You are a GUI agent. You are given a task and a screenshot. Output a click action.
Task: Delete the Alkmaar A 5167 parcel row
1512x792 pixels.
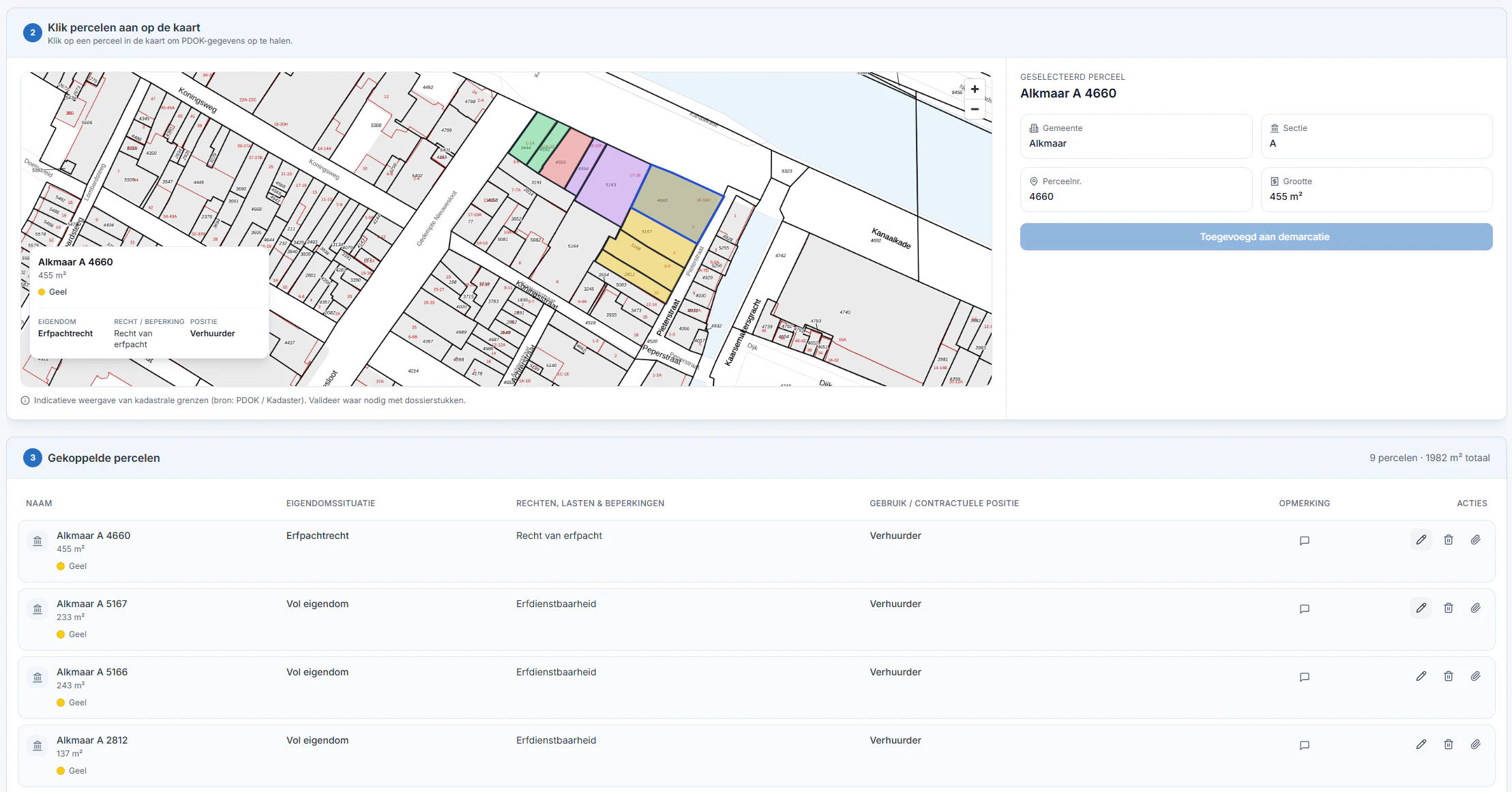tap(1449, 608)
